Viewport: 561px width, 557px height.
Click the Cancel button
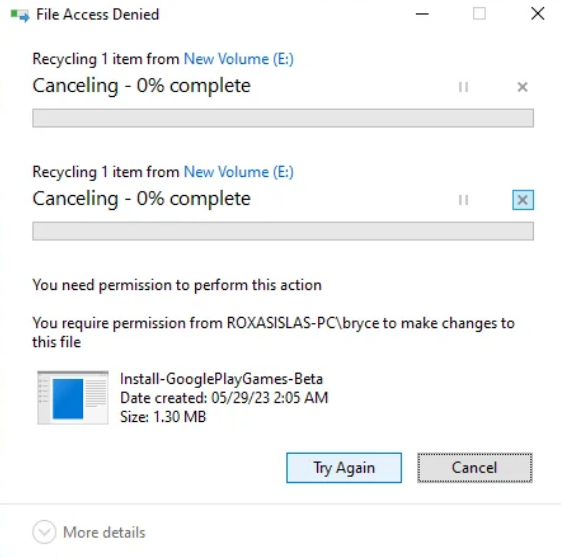pos(475,468)
